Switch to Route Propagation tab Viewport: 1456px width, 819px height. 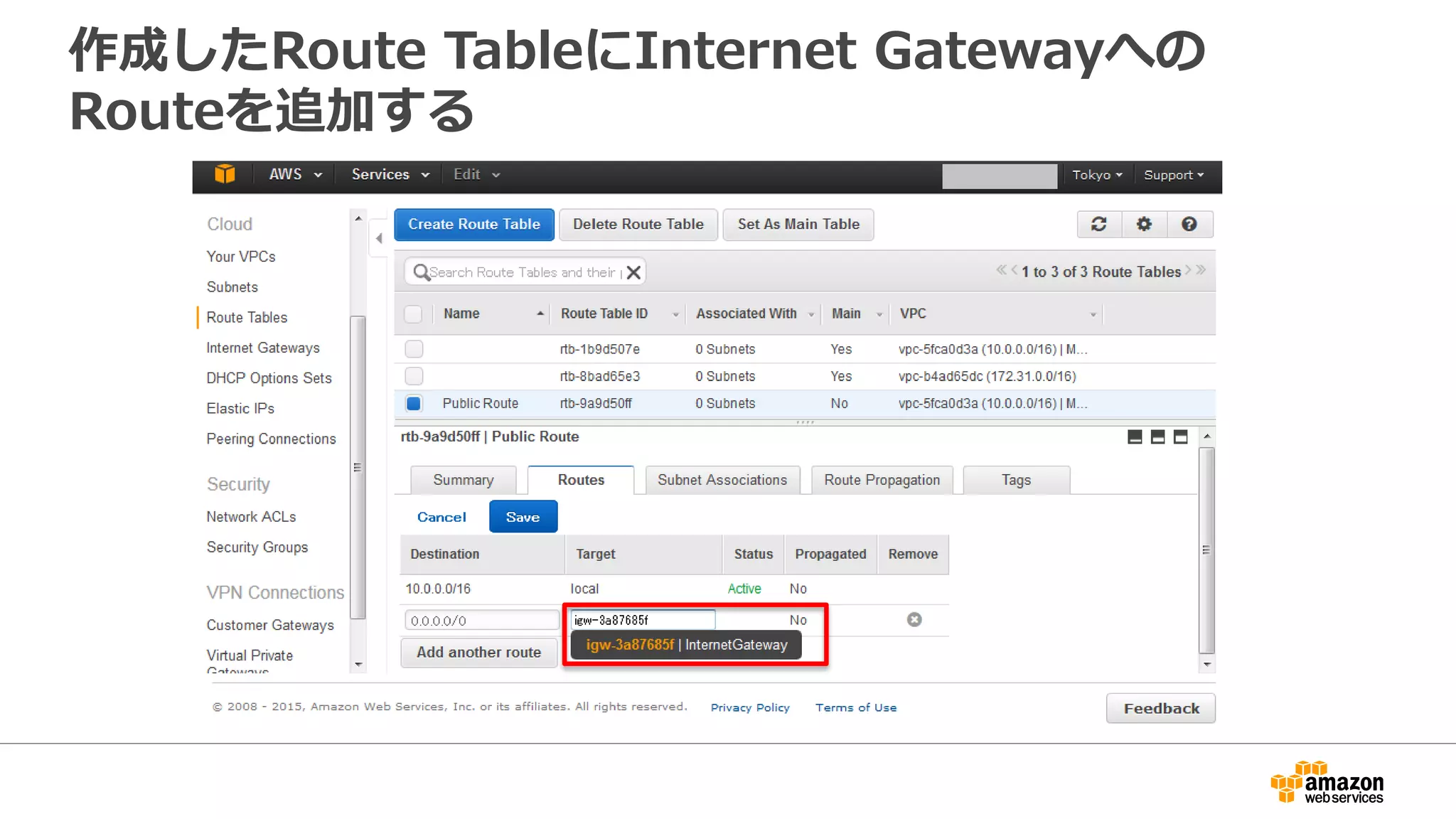click(882, 480)
